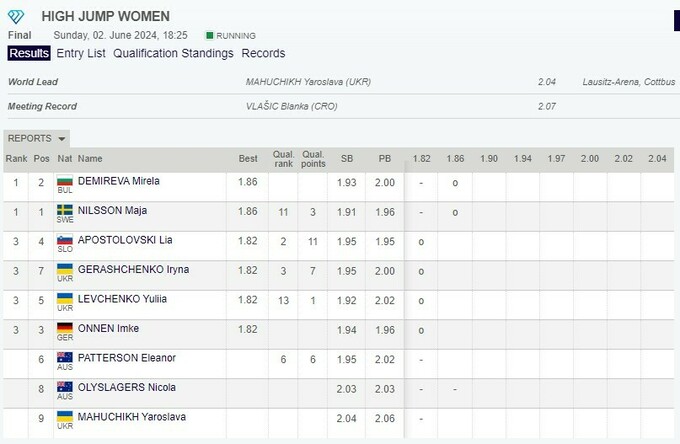The height and width of the screenshot is (444, 680).
Task: Select the Results tab
Action: pos(29,53)
